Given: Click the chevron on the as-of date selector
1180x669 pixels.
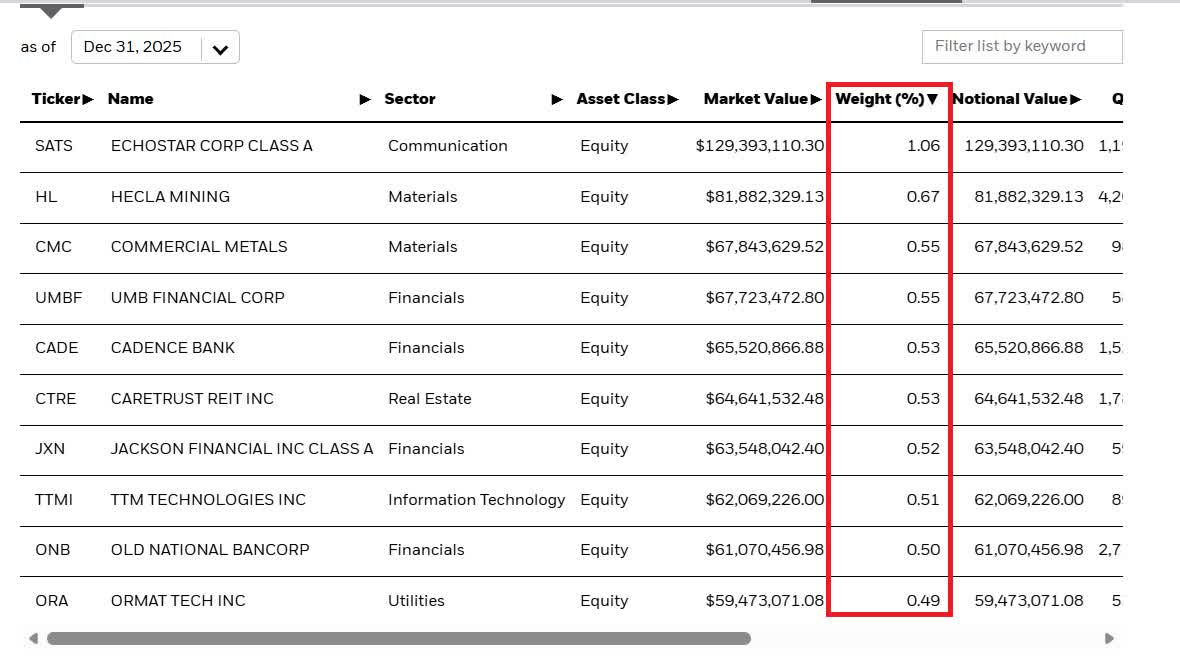Looking at the screenshot, I should (x=220, y=48).
